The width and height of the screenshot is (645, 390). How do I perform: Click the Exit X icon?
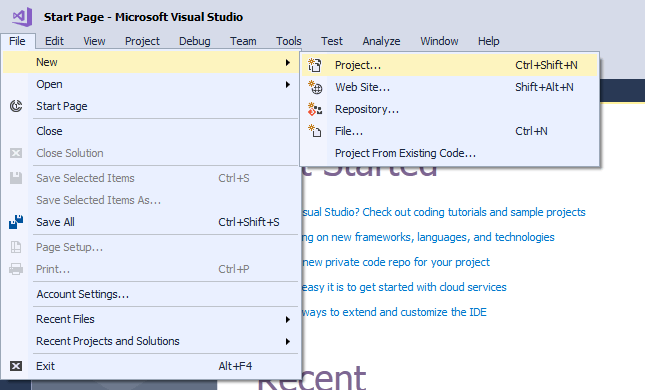16,366
